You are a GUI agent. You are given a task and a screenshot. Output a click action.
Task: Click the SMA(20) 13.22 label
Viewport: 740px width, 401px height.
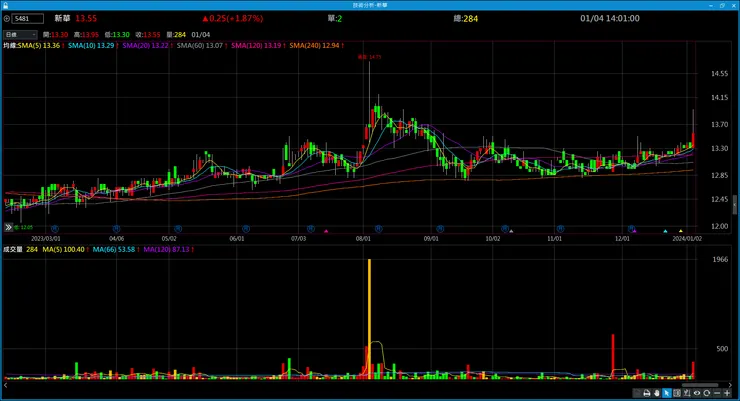[x=145, y=46]
